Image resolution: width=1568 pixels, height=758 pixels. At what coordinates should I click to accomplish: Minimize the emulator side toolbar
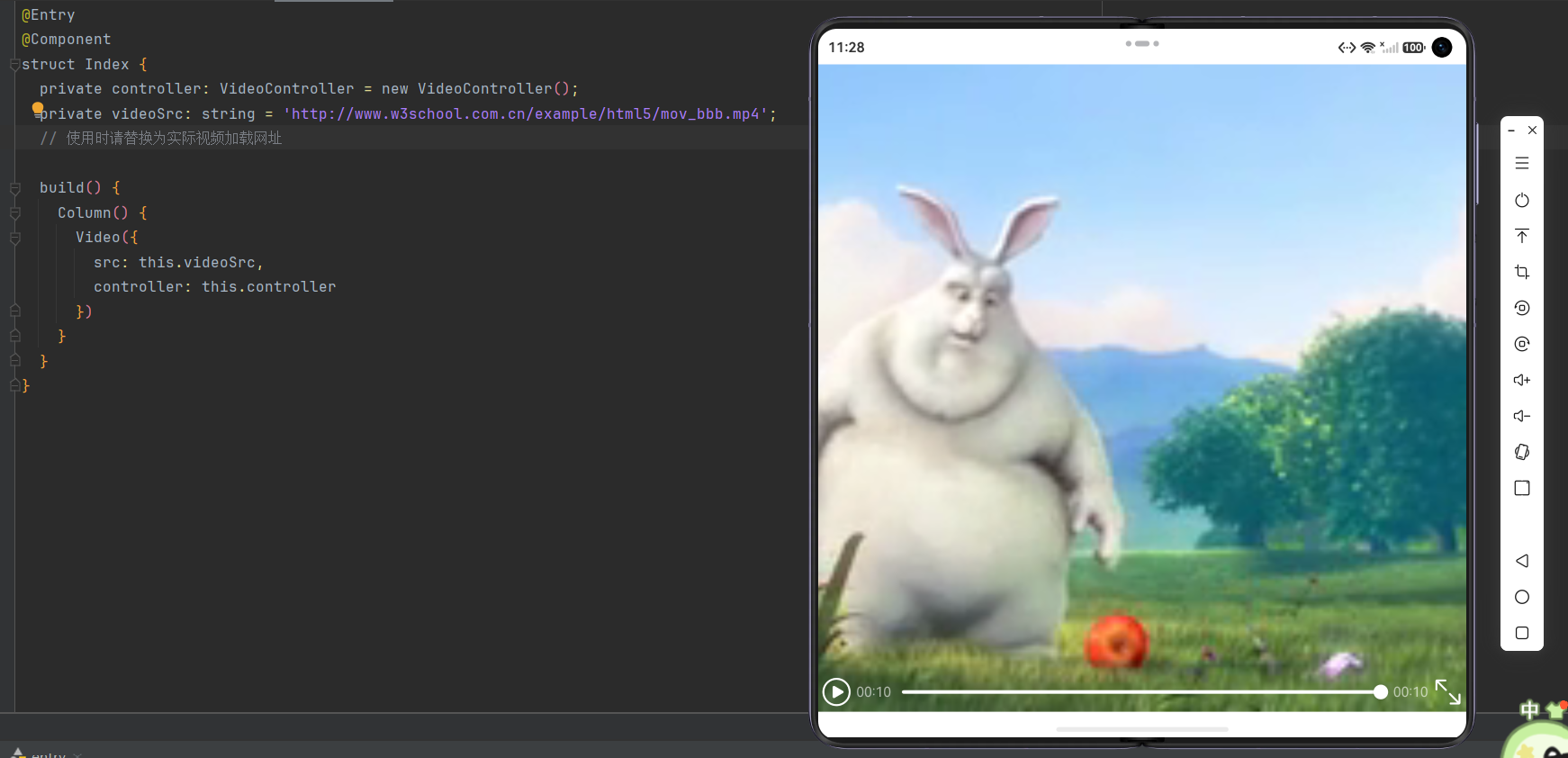click(1511, 131)
